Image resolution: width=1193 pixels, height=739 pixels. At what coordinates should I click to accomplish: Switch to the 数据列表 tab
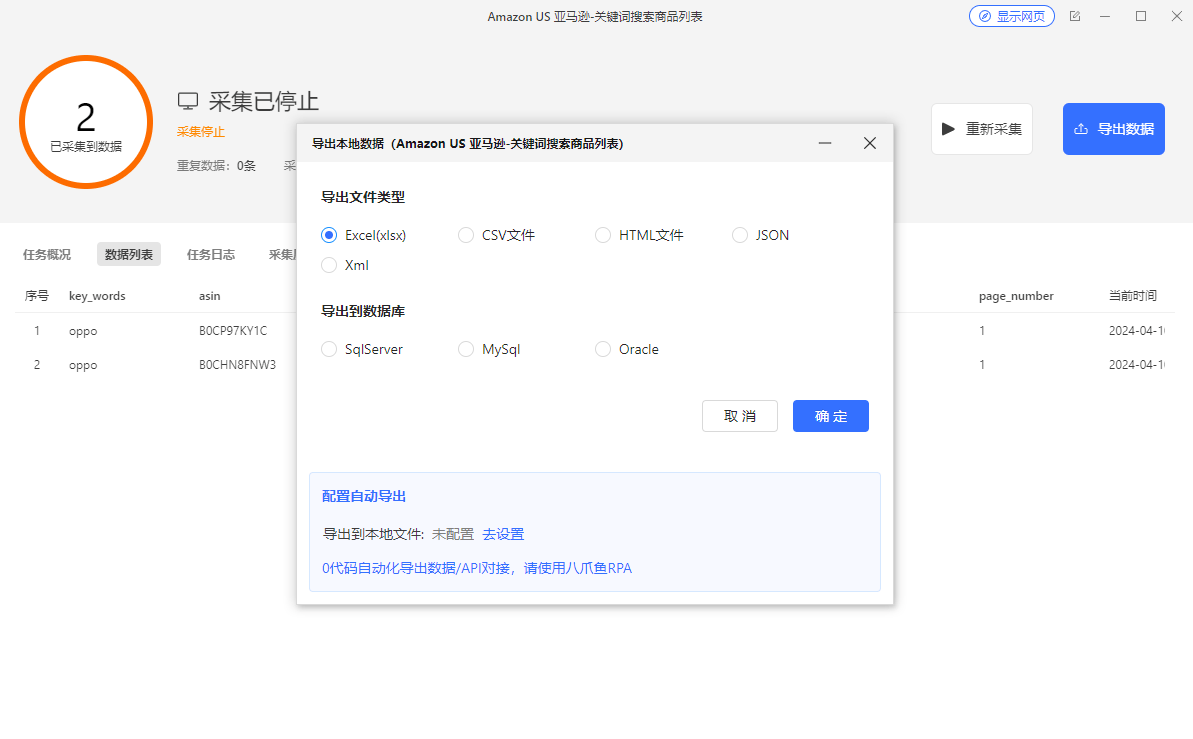(129, 254)
